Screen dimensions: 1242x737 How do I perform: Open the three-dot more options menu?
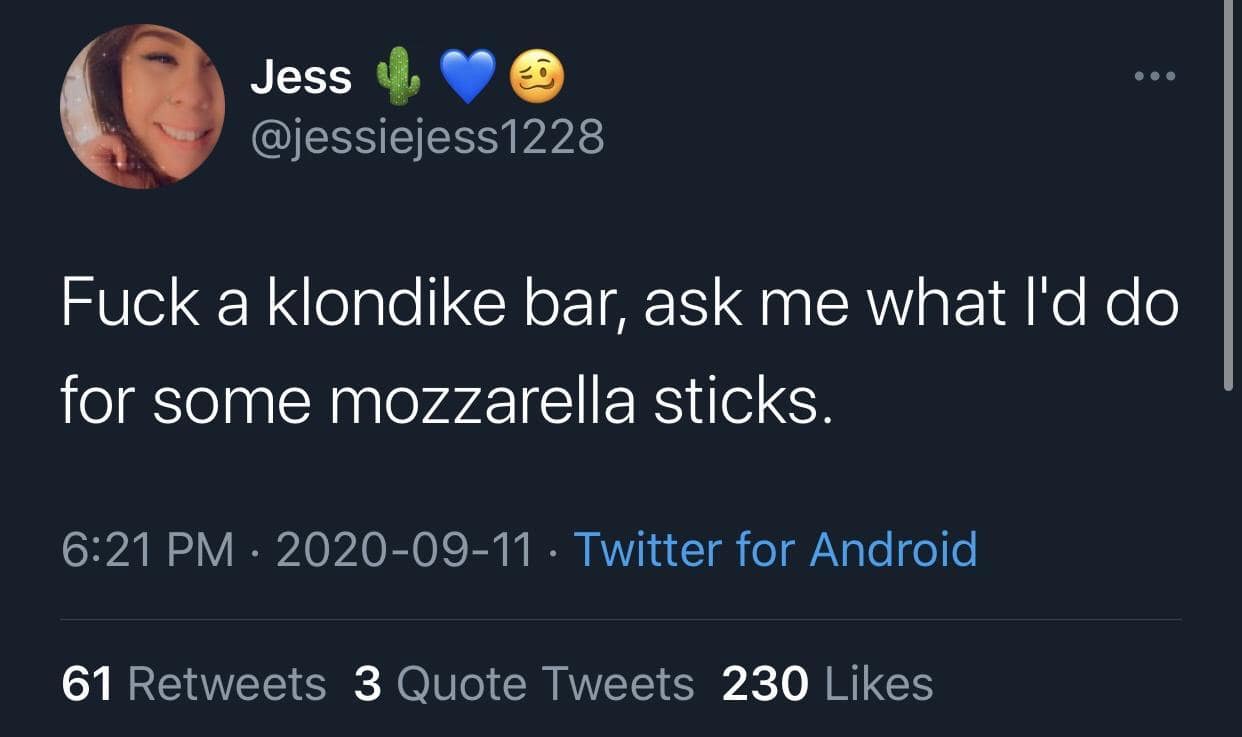(1156, 77)
